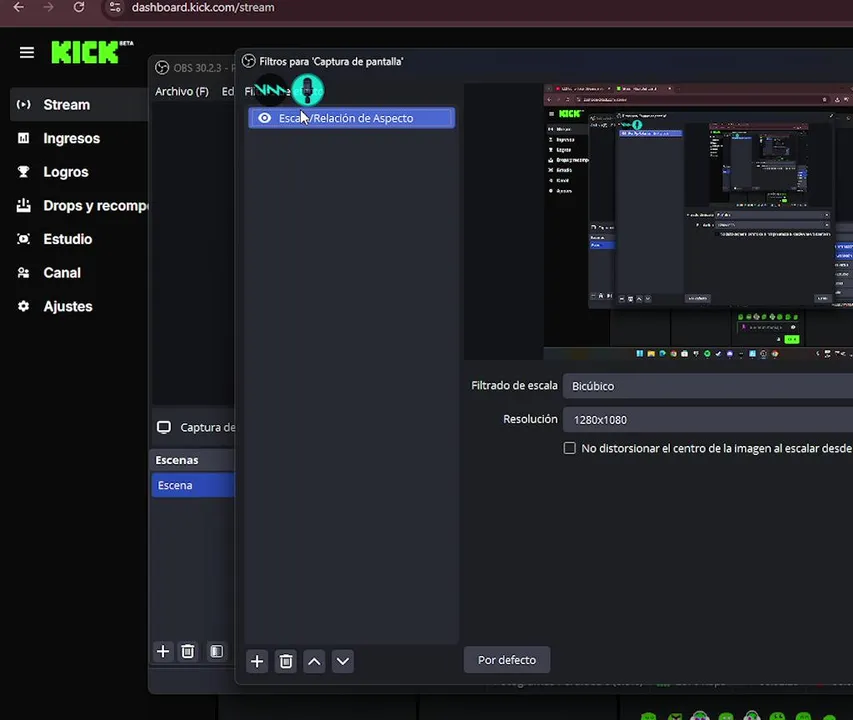Select the Escala/Relación de Aspecto filter
The image size is (853, 720).
(351, 118)
